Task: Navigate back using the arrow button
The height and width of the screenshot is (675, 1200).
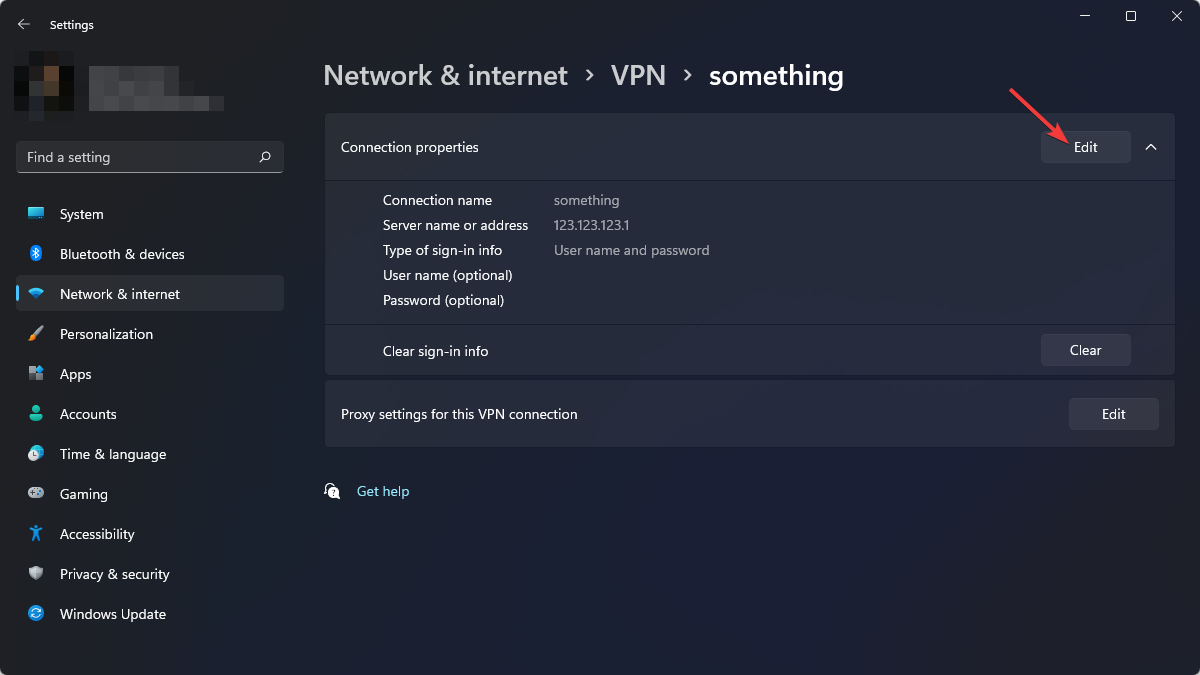Action: [x=22, y=24]
